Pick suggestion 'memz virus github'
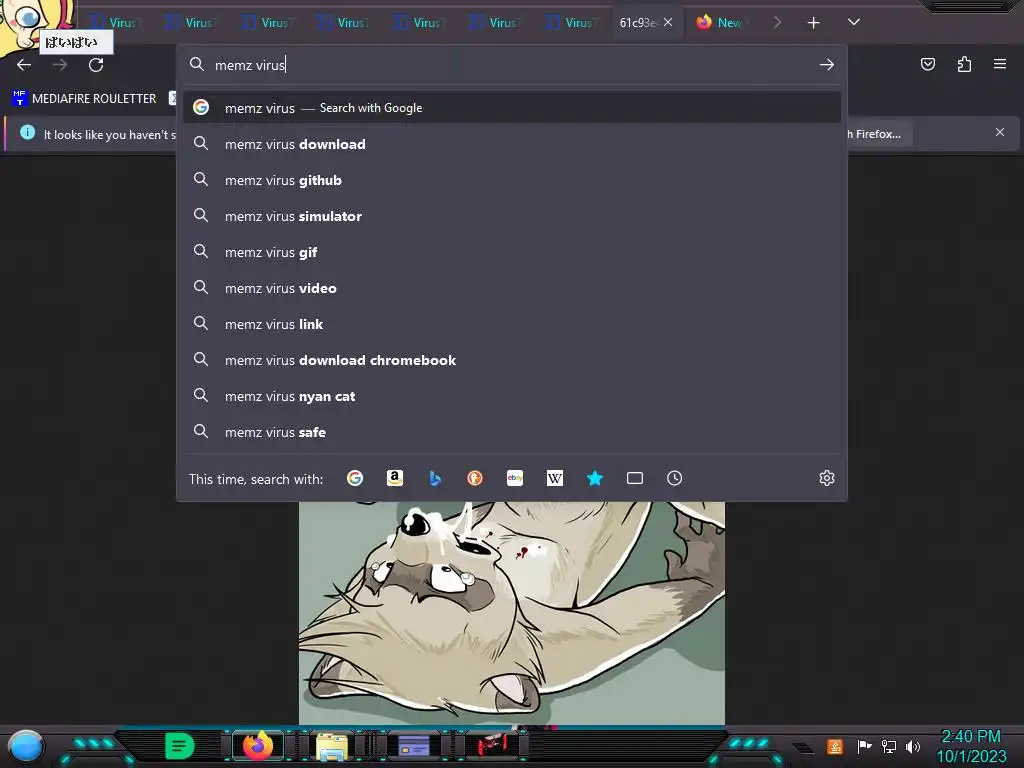 pos(512,180)
